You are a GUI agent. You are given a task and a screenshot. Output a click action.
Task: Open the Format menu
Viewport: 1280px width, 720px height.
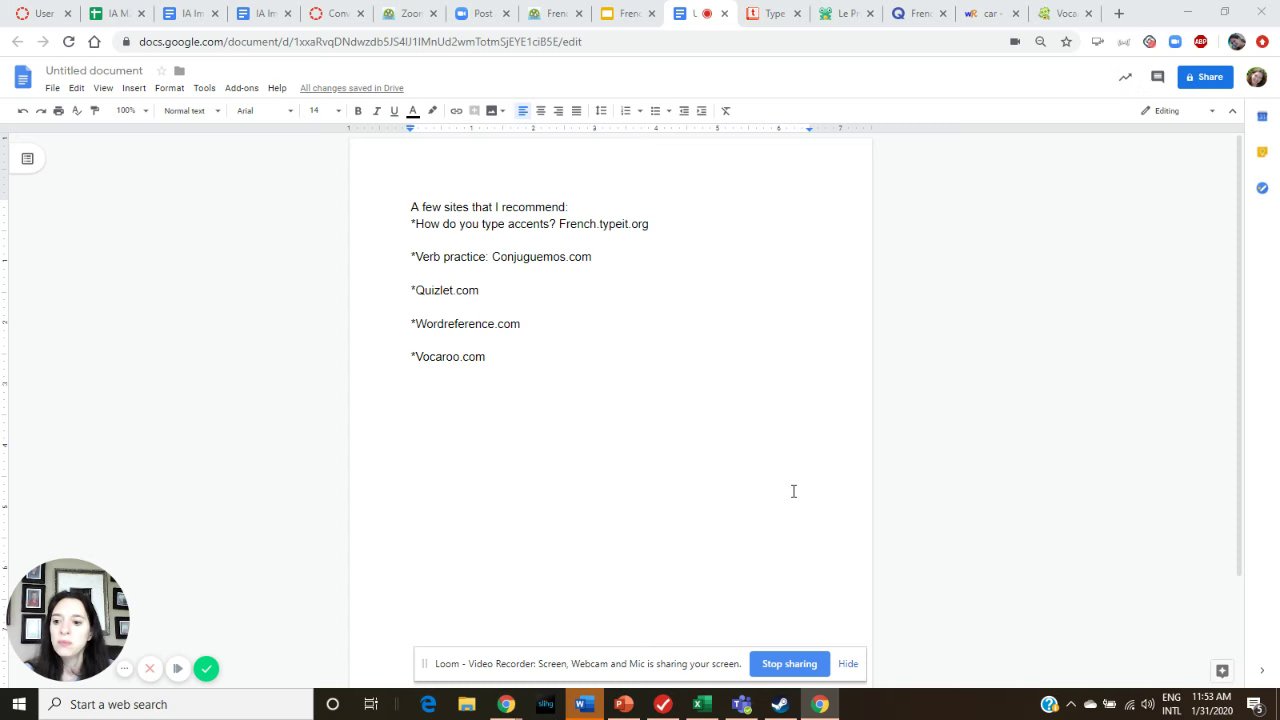point(169,88)
